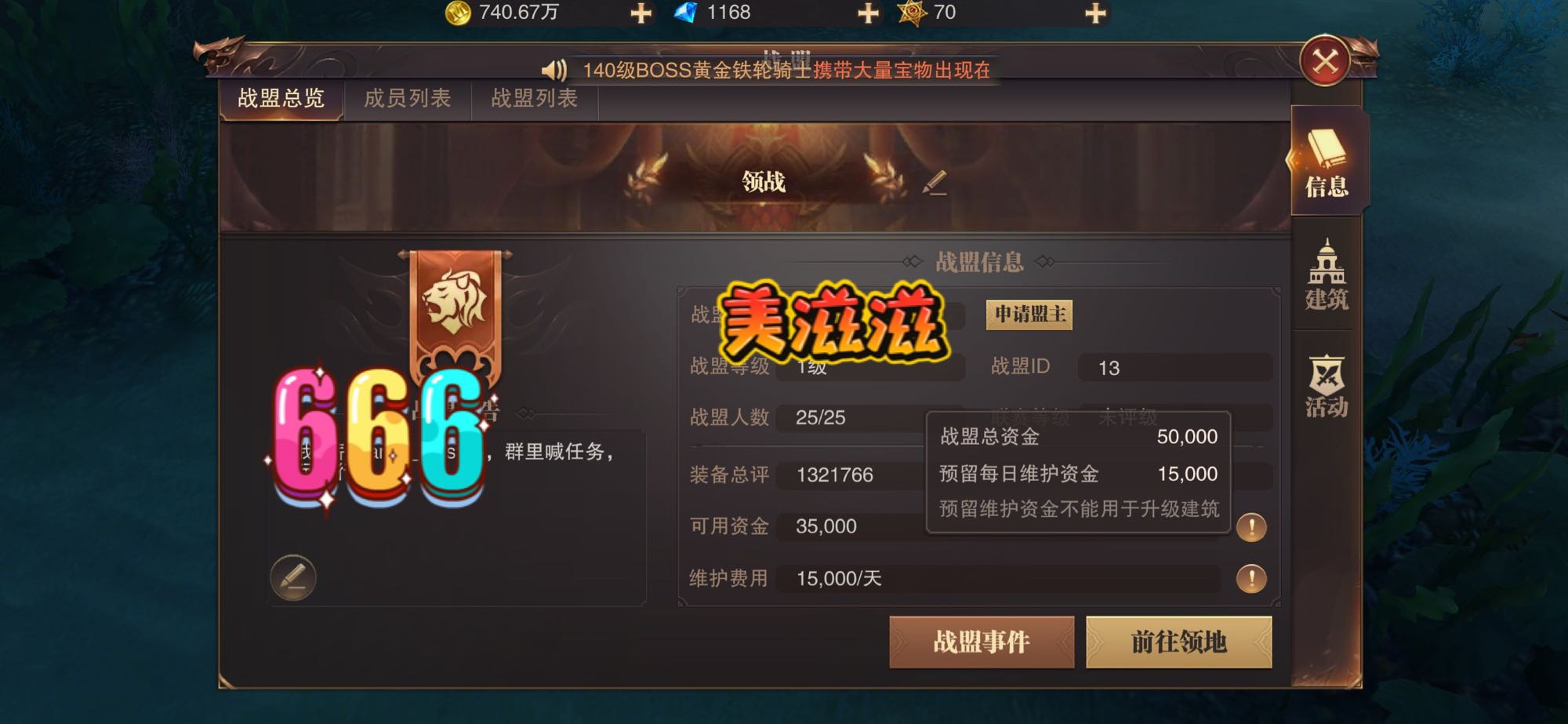Switch to the 成员列表 tab
Image resolution: width=1568 pixels, height=724 pixels.
[x=408, y=99]
